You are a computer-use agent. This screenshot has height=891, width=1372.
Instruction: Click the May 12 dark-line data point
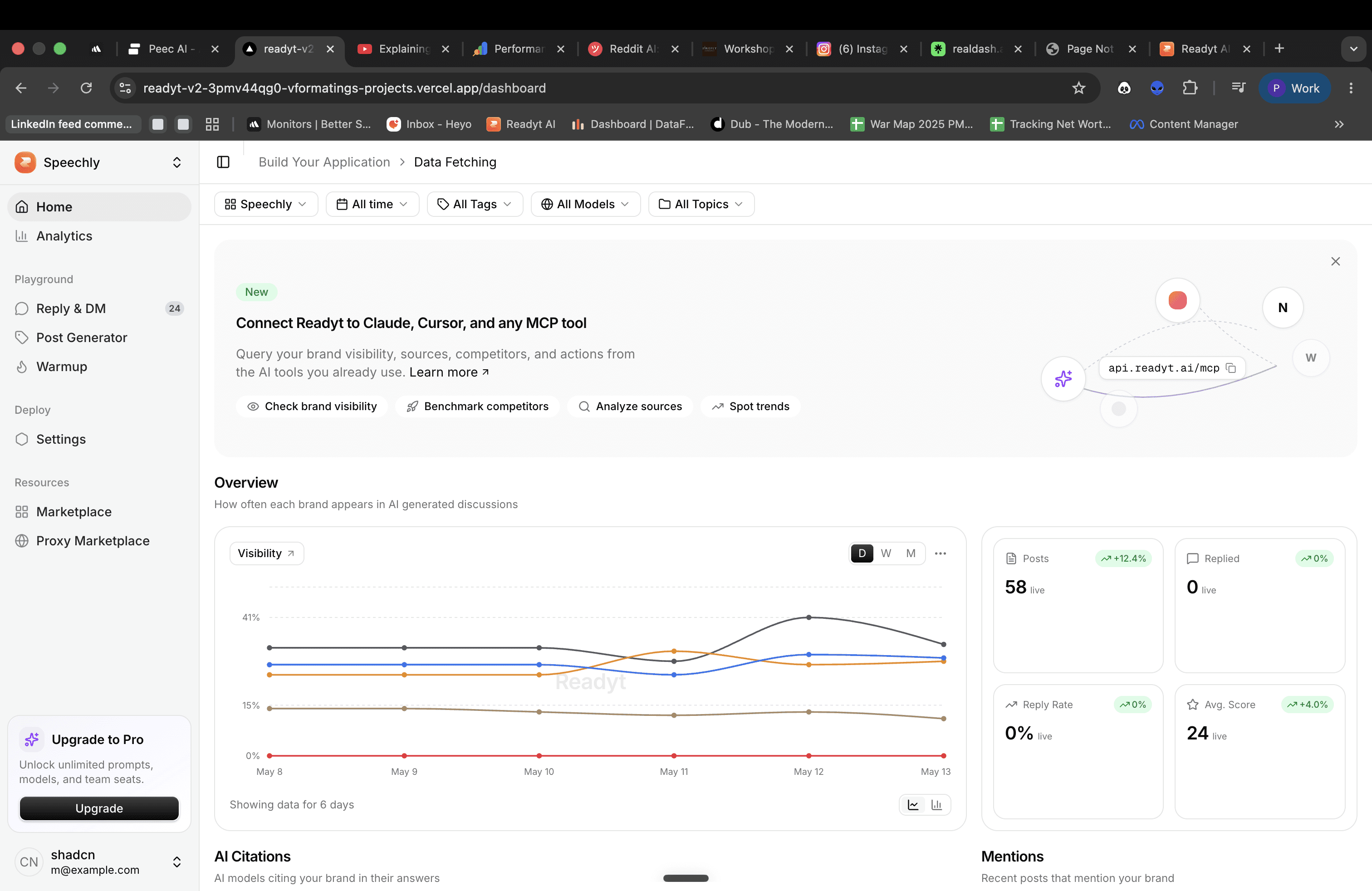coord(809,617)
